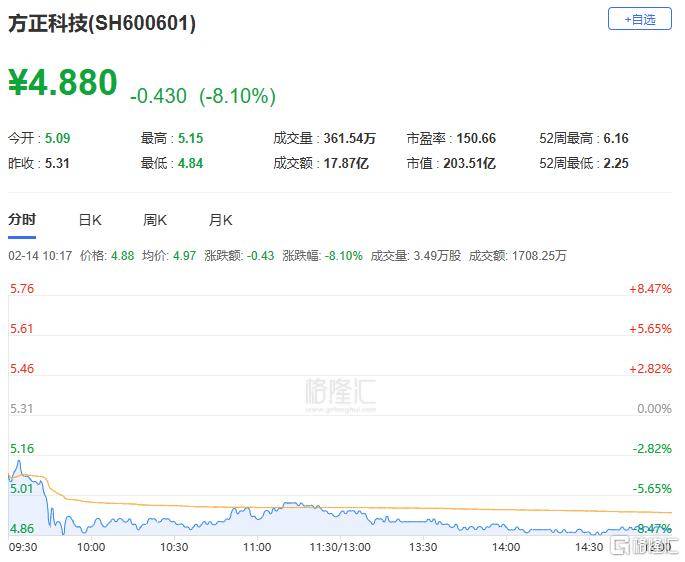Switch to the 日K daily chart tab
Image resolution: width=685 pixels, height=562 pixels.
[x=90, y=220]
